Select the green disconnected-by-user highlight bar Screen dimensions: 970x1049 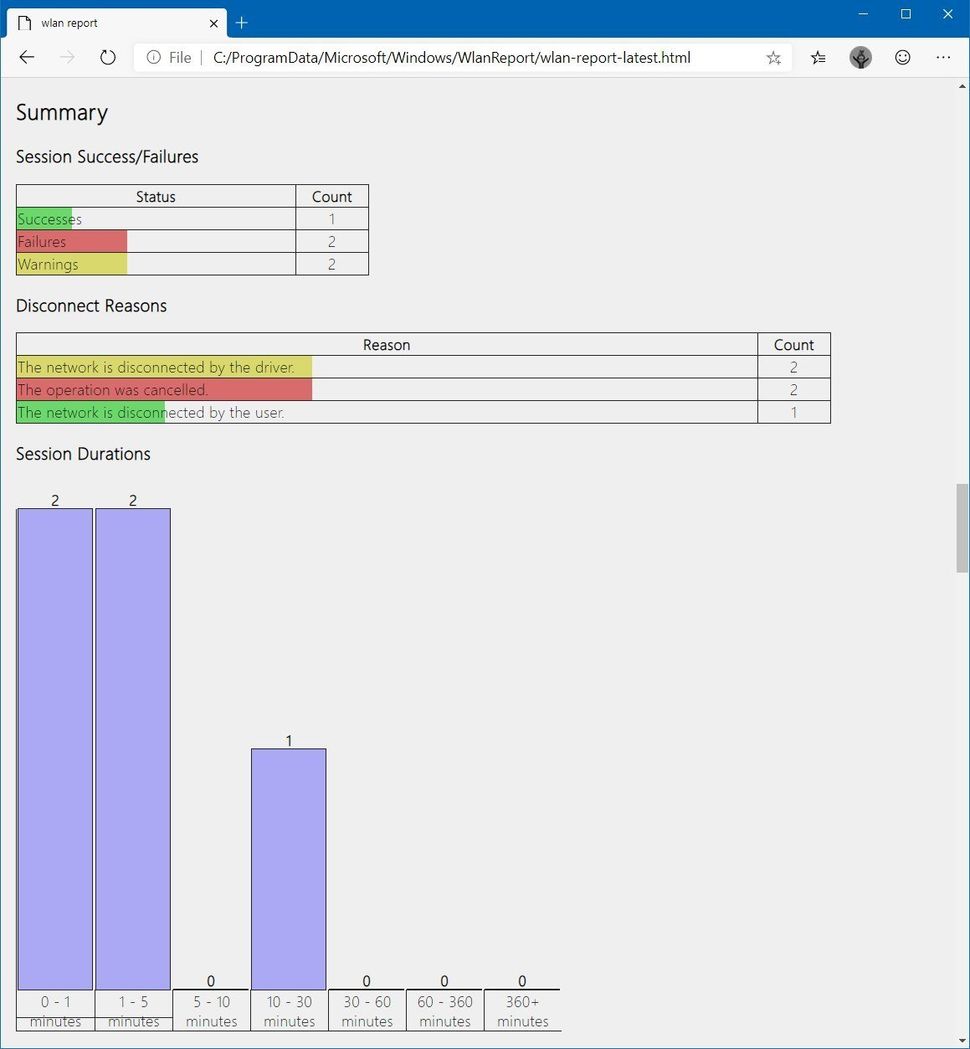click(90, 412)
